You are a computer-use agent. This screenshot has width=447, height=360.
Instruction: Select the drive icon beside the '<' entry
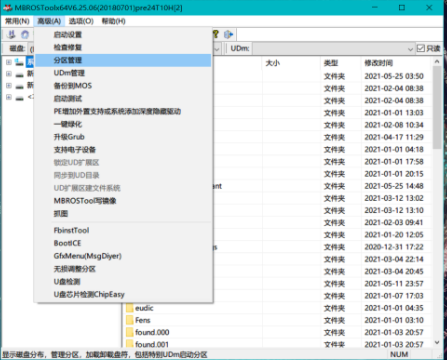(19, 98)
